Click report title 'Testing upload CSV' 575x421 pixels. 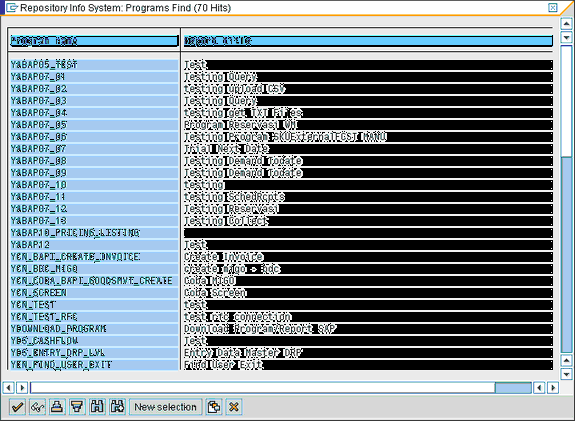235,89
